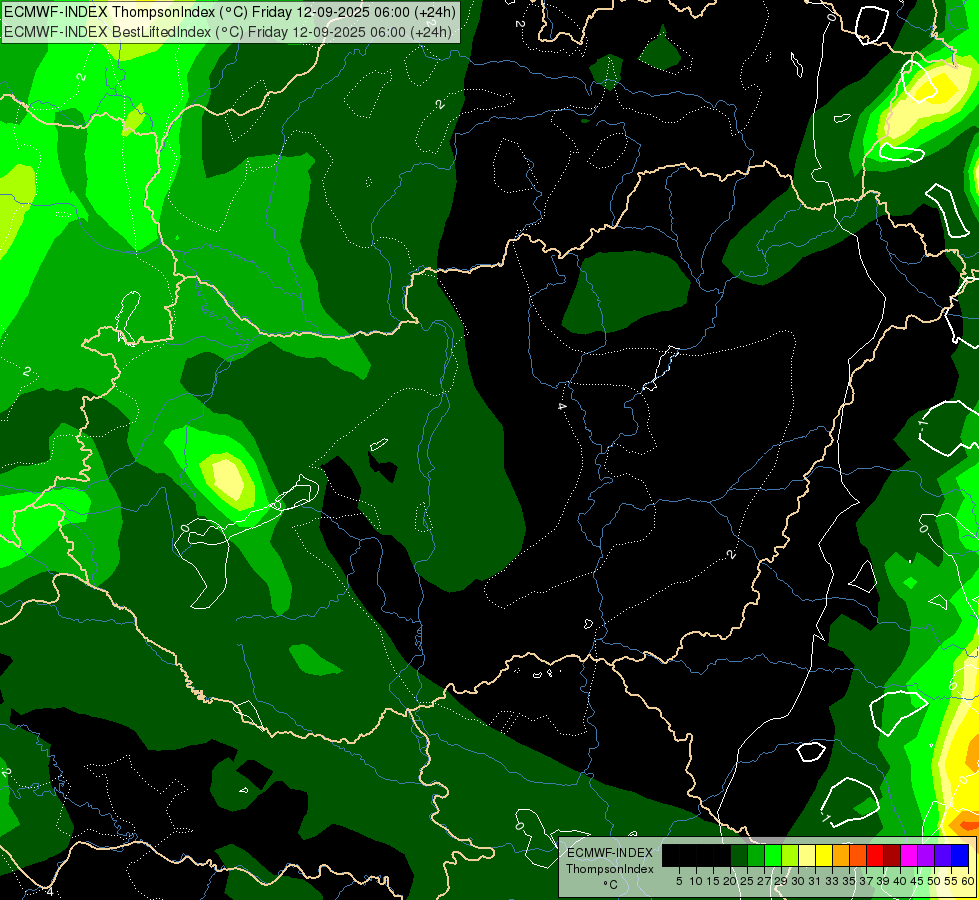Viewport: 979px width, 900px height.
Task: Click the legend tick label '29'
Action: click(x=781, y=881)
